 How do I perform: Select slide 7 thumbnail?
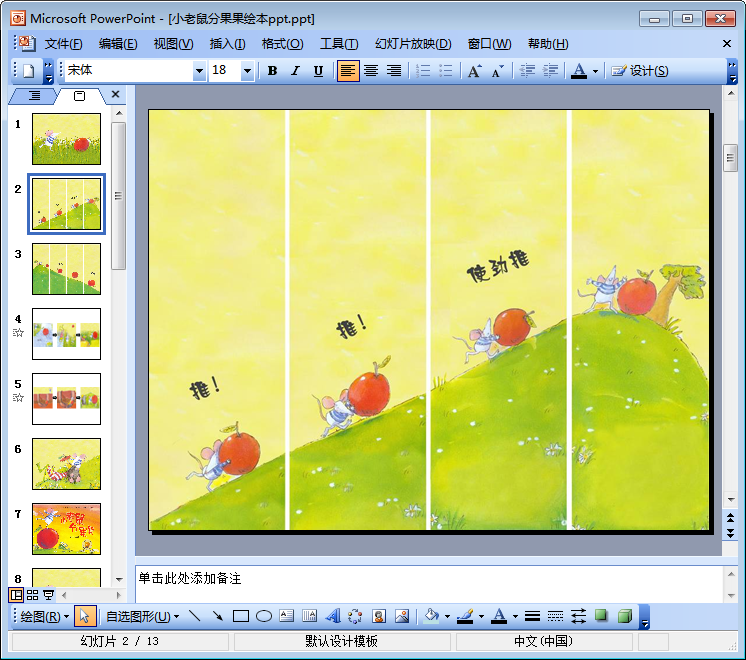(67, 529)
